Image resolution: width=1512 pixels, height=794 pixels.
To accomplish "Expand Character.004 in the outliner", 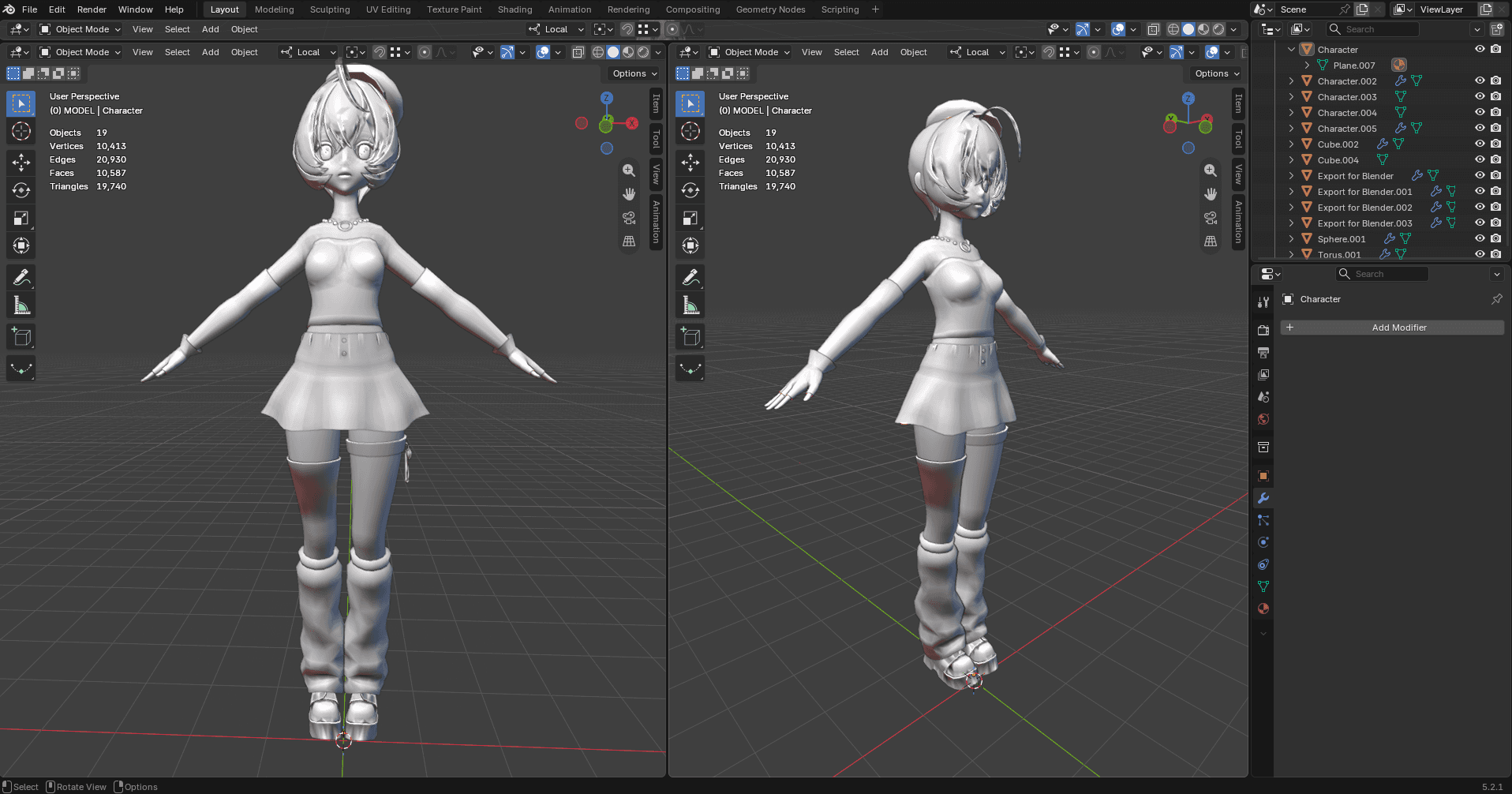I will 1291,112.
